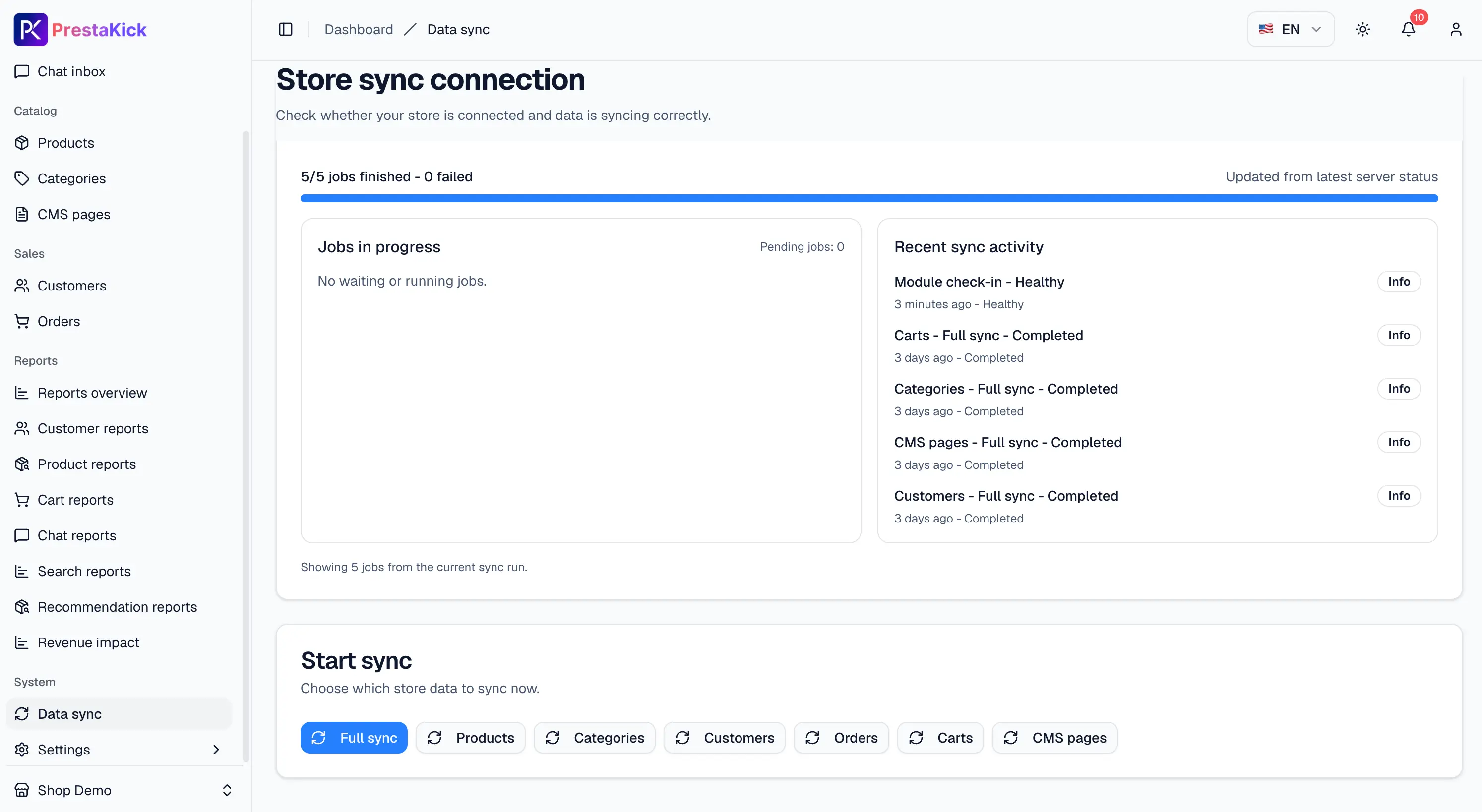Click the sidebar vertical scrollbar
This screenshot has width=1482, height=812.
pos(246,446)
